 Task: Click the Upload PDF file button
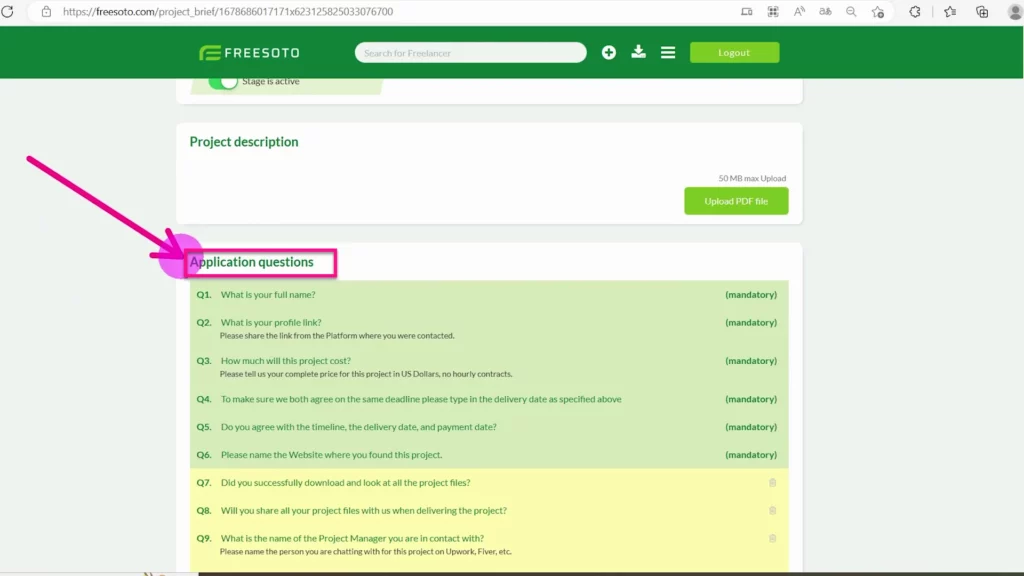tap(736, 201)
